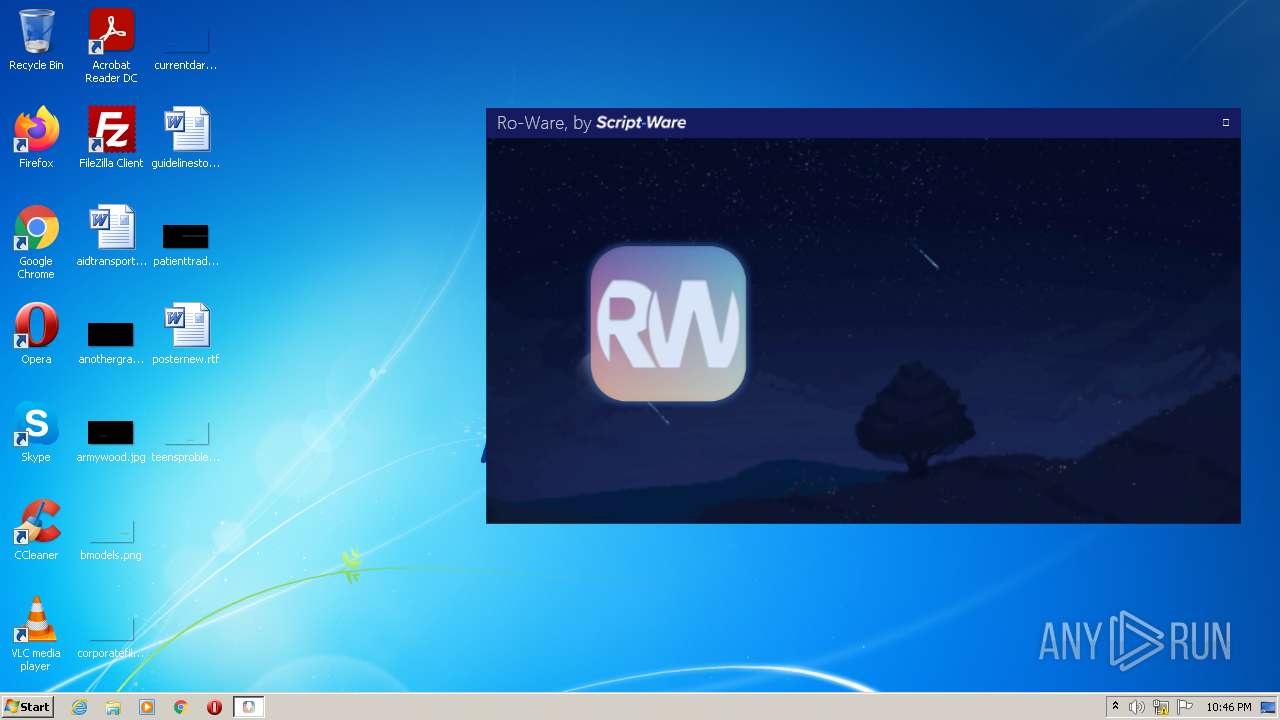
Task: Open Windows Explorer folder in taskbar
Action: (113, 707)
